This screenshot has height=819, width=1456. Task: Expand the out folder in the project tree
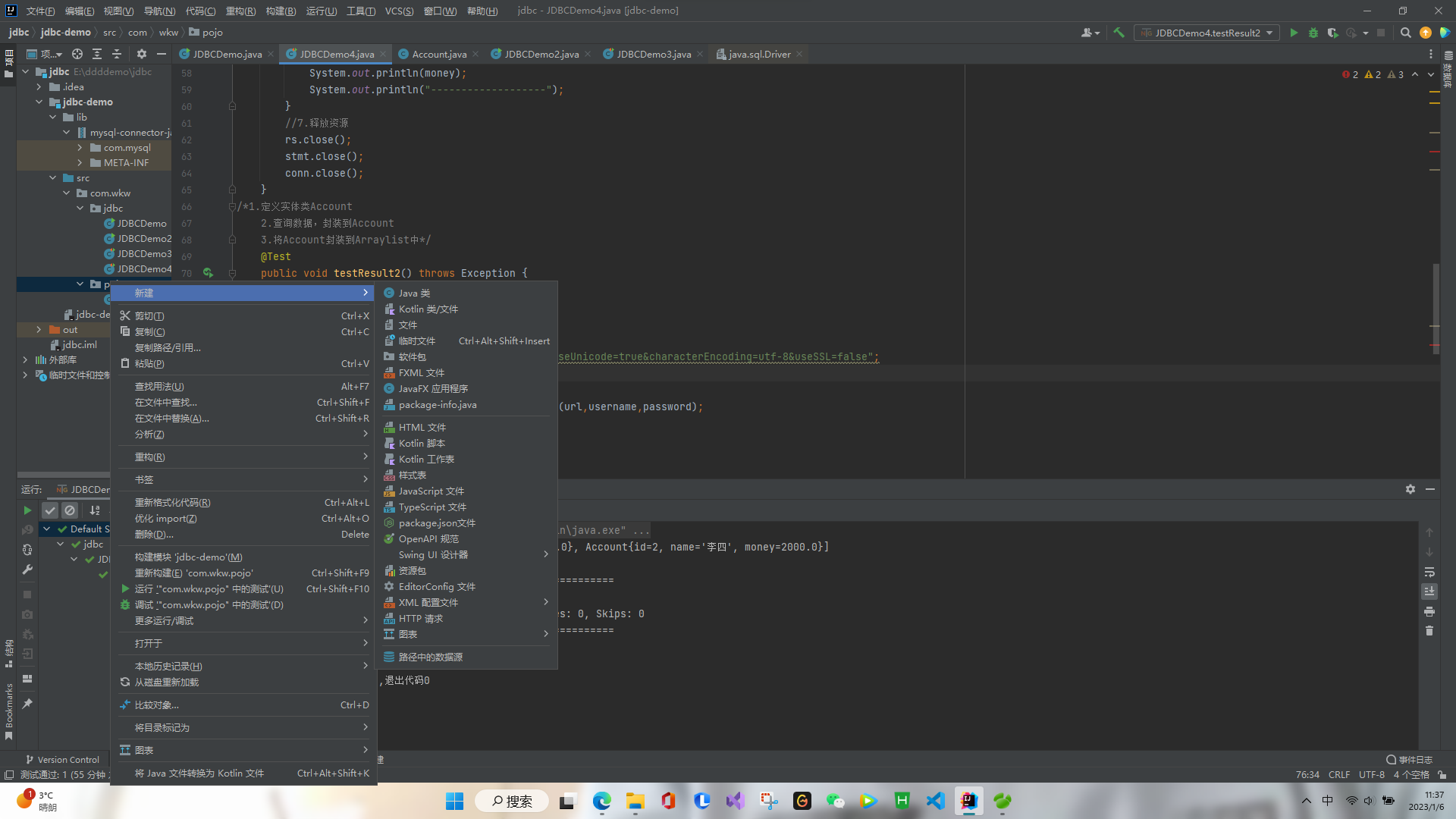[39, 329]
